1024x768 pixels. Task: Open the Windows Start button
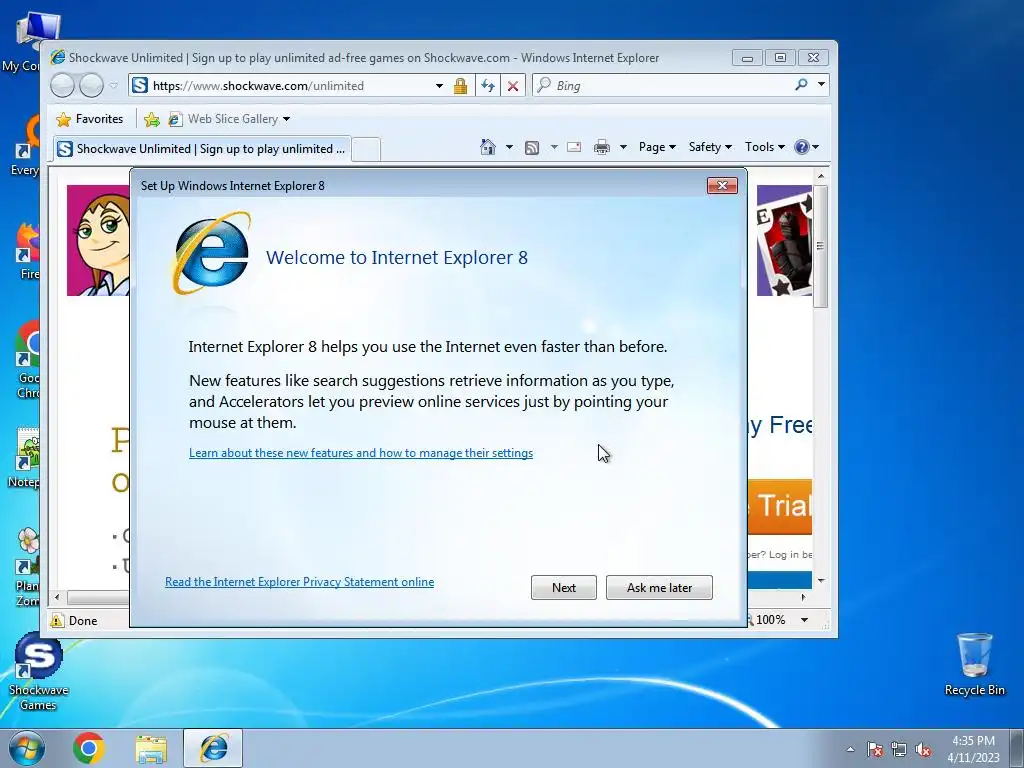pos(26,748)
